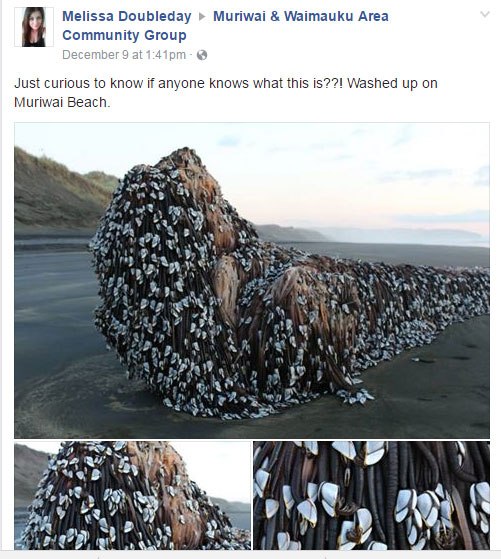Screen dimensions: 501x559
Task: Open the December 9 at 1:41pm timestamp
Action: click(124, 55)
